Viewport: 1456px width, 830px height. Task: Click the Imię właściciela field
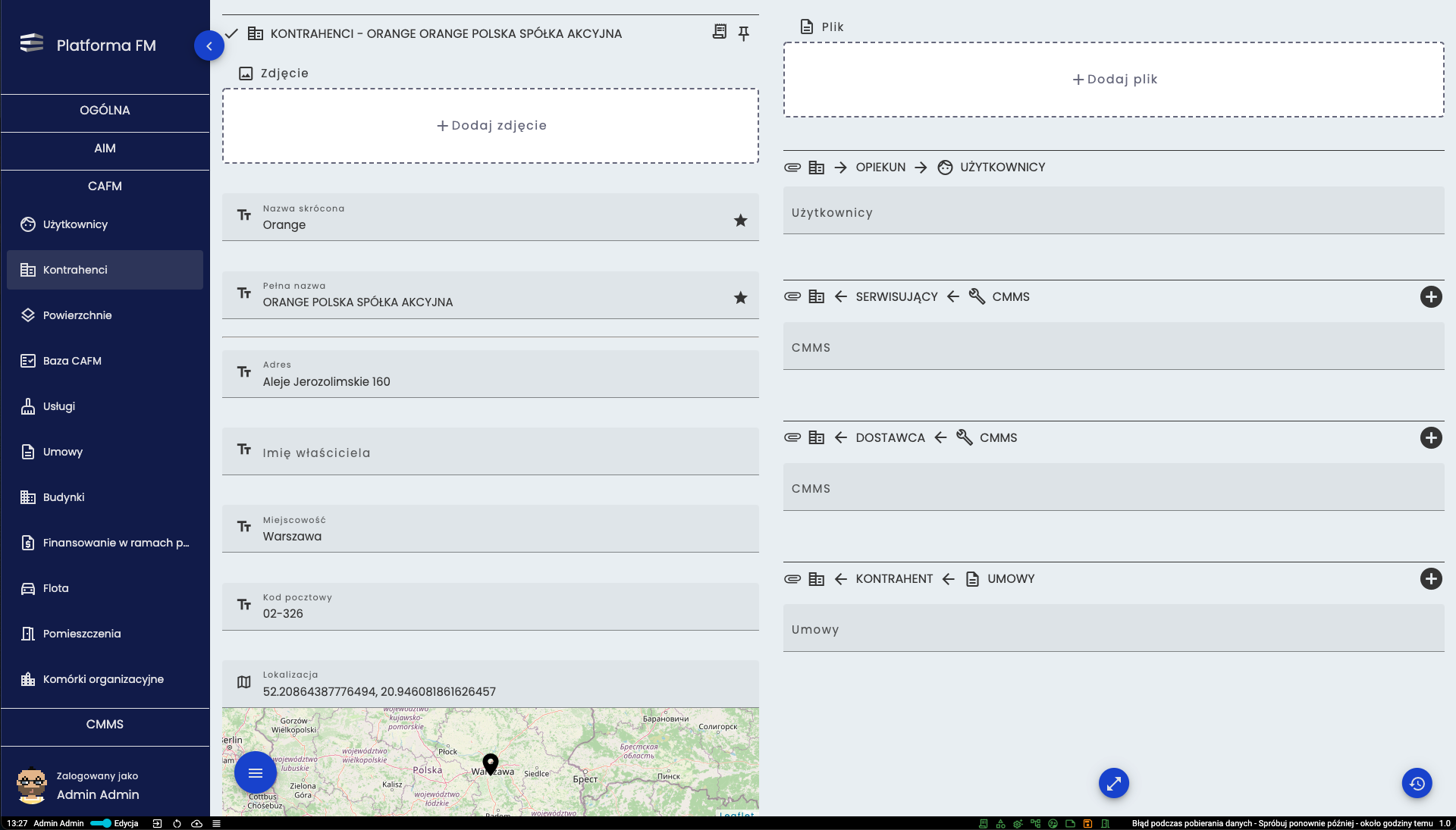tap(491, 452)
